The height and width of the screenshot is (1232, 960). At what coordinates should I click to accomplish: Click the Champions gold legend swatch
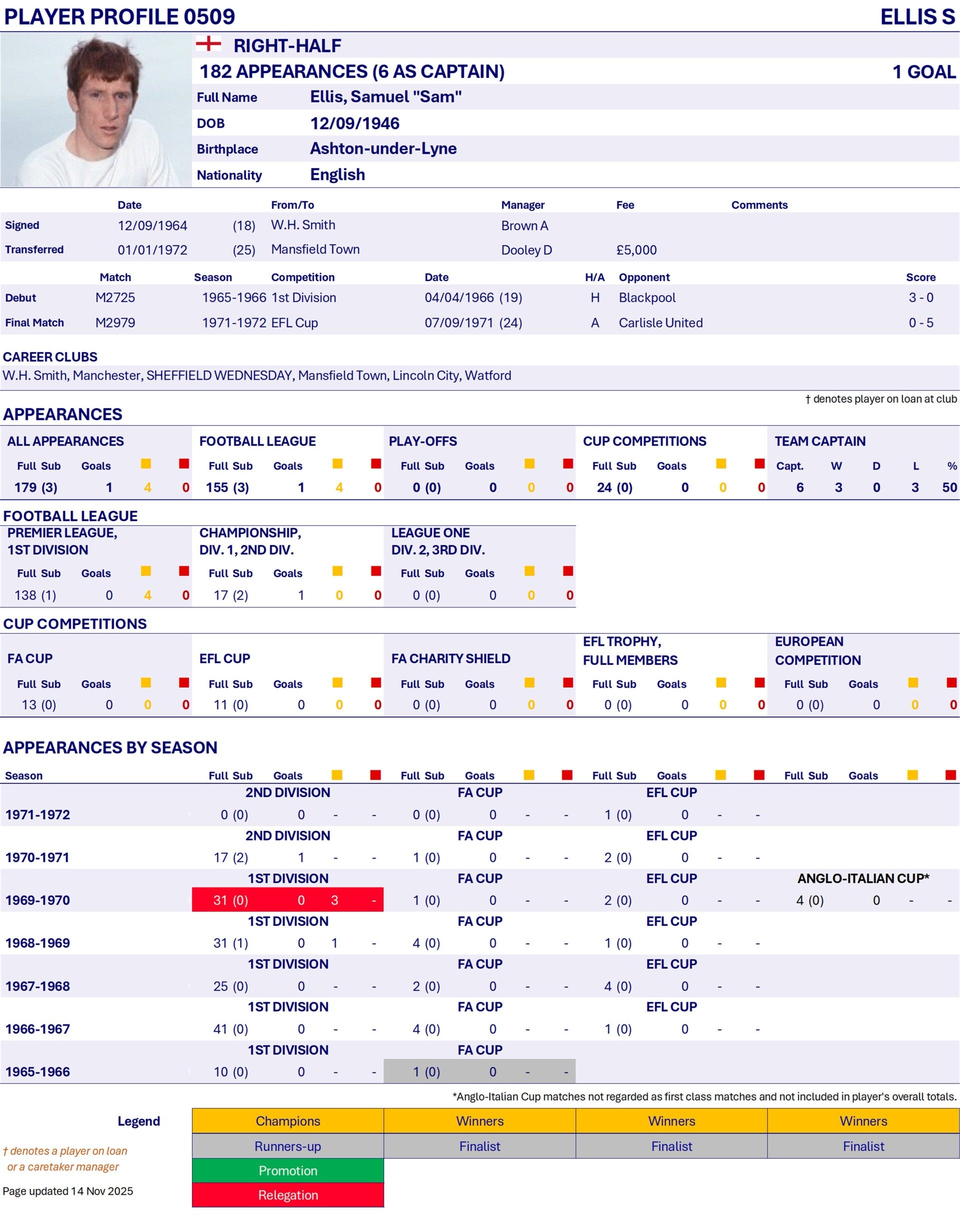click(x=287, y=1120)
